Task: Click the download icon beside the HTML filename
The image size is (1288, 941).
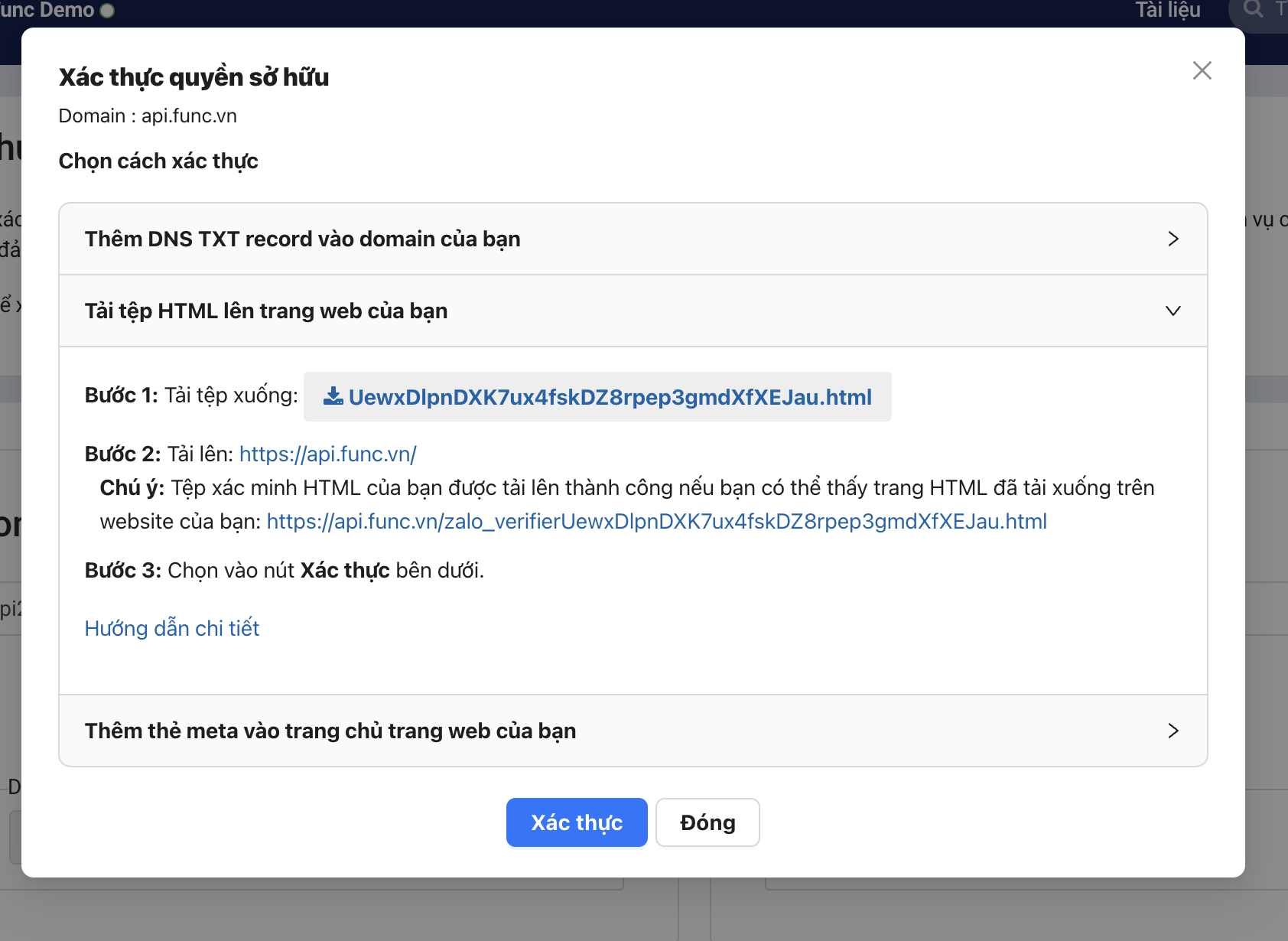Action: 333,396
